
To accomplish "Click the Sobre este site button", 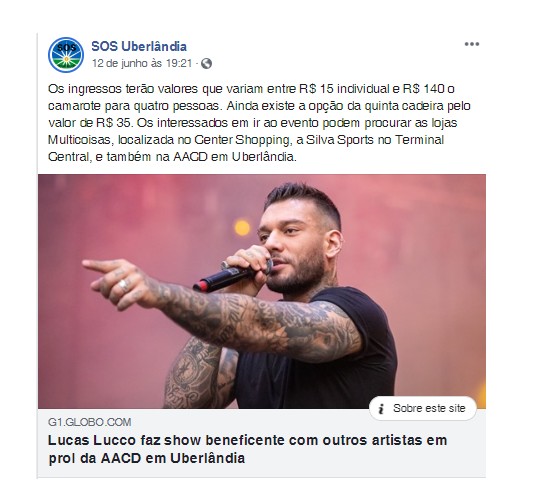I will coord(423,408).
